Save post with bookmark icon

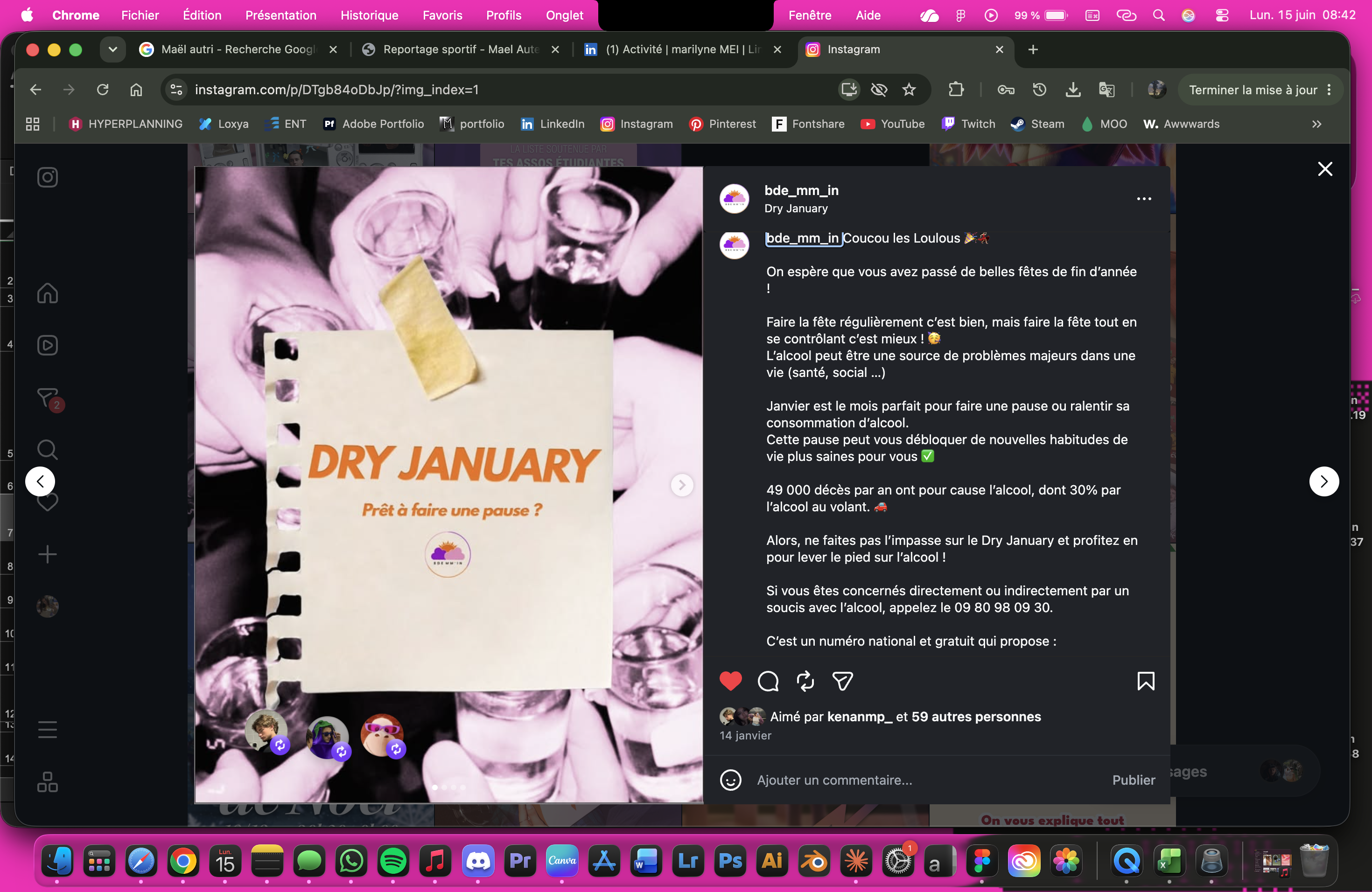point(1146,681)
